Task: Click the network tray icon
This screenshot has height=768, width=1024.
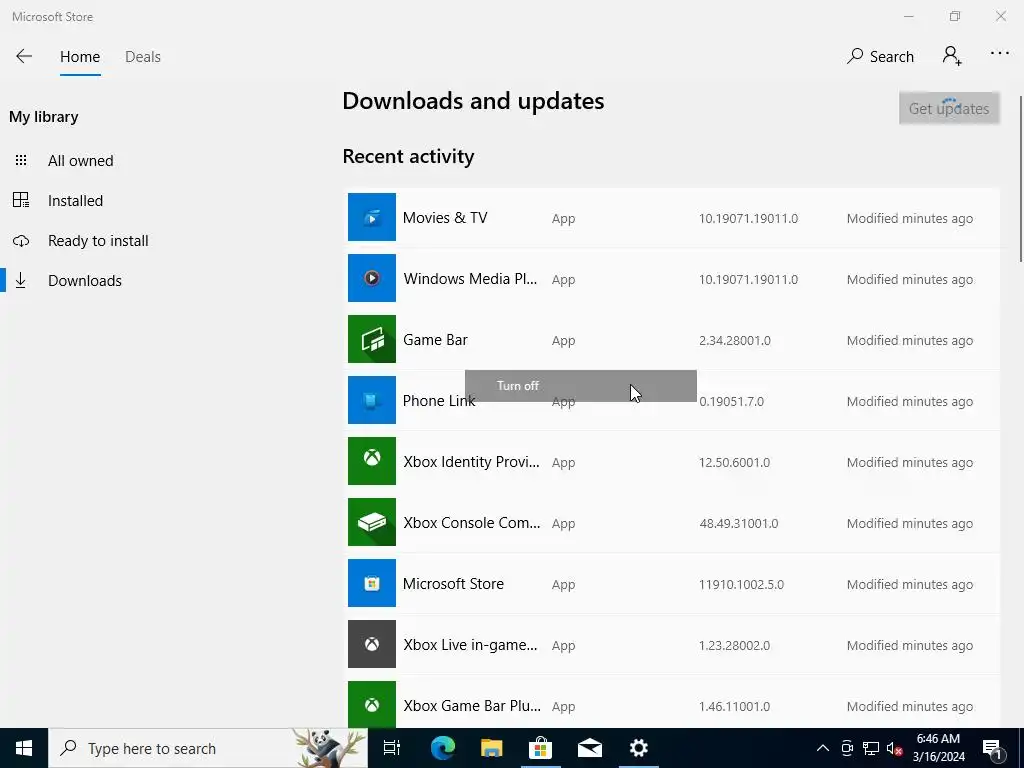Action: pos(871,748)
